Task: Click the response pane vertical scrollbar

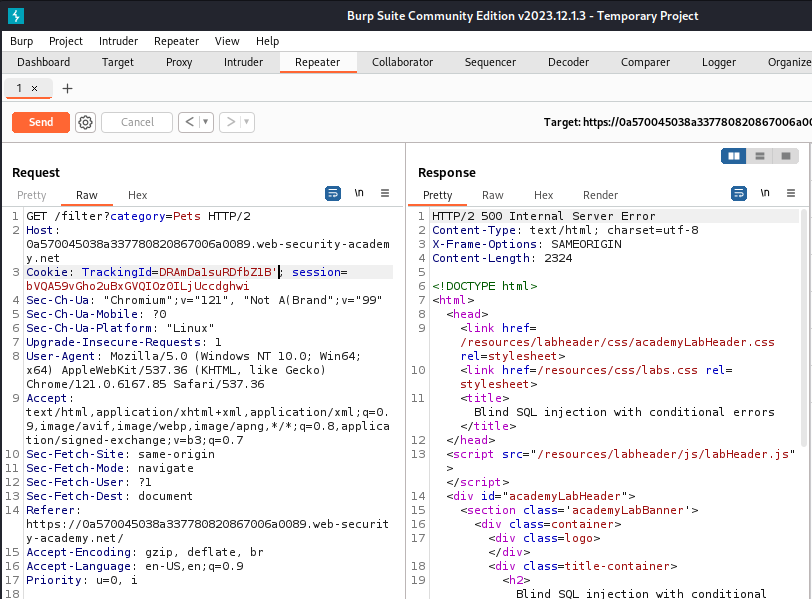Action: click(x=804, y=328)
